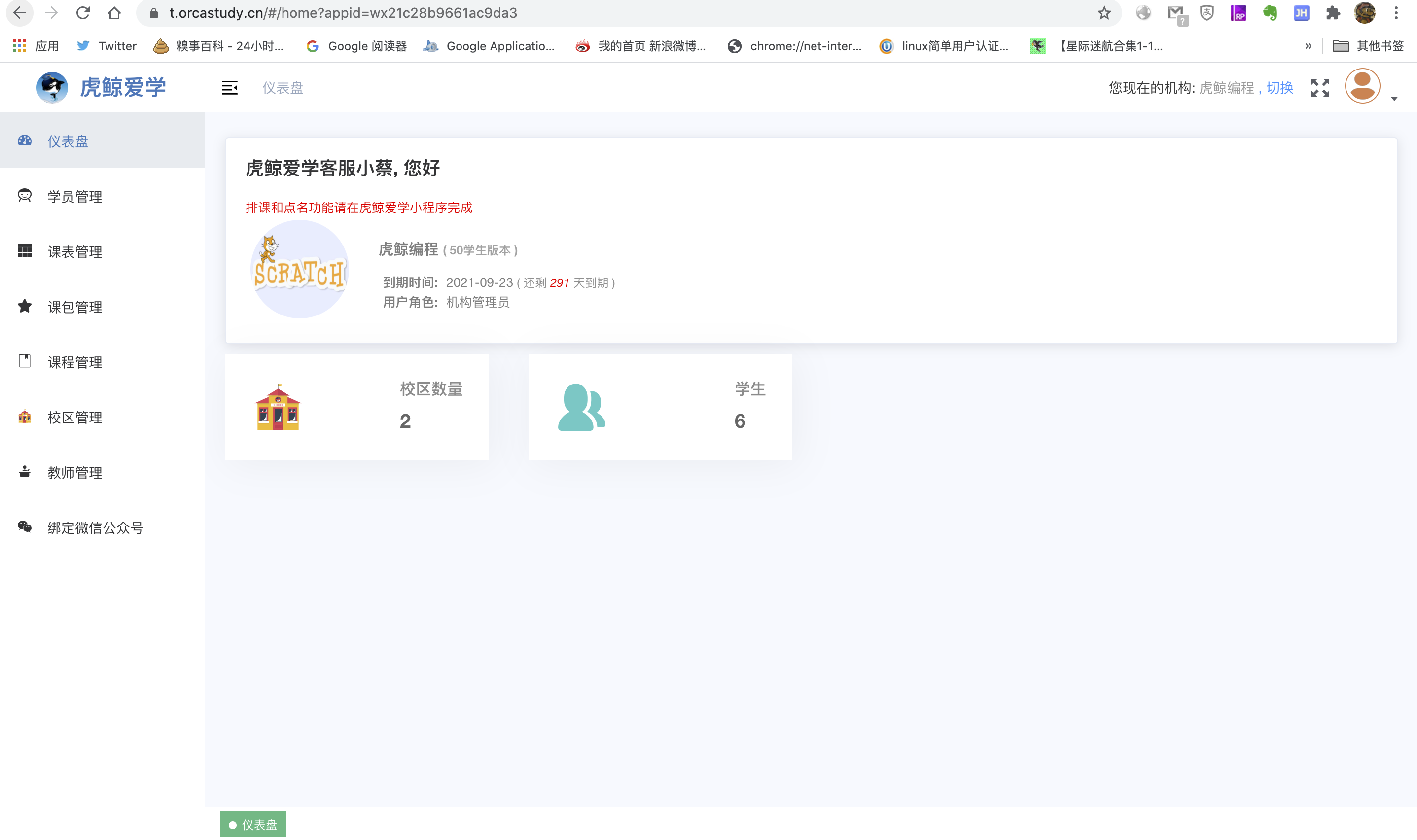Reload the page with refresh icon
This screenshot has height=840, width=1417.
click(83, 12)
